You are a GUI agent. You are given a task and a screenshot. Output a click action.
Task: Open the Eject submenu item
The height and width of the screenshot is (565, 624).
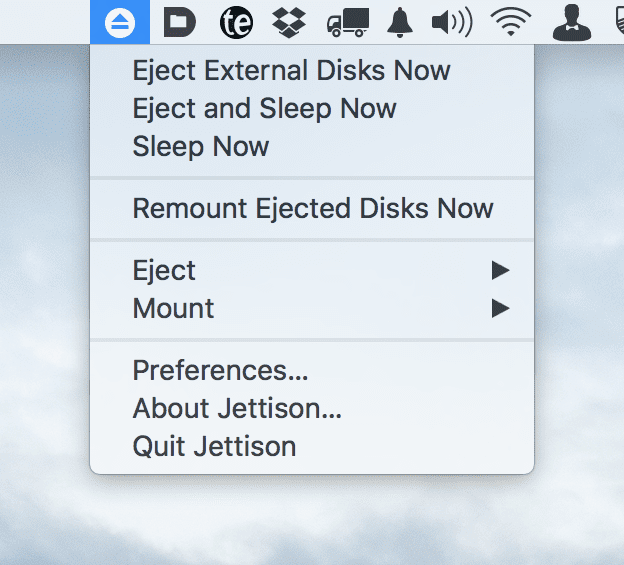point(164,271)
